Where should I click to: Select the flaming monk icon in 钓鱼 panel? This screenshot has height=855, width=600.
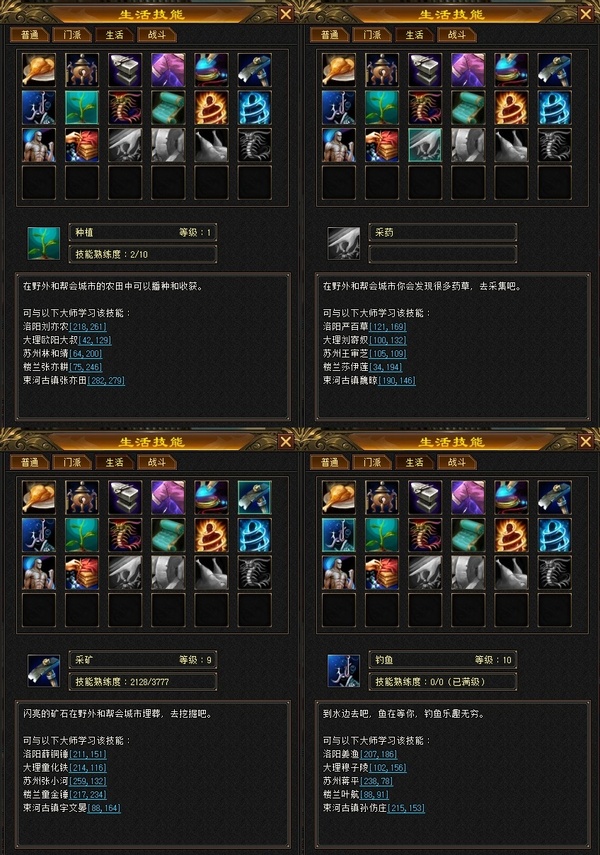pyautogui.click(x=511, y=535)
